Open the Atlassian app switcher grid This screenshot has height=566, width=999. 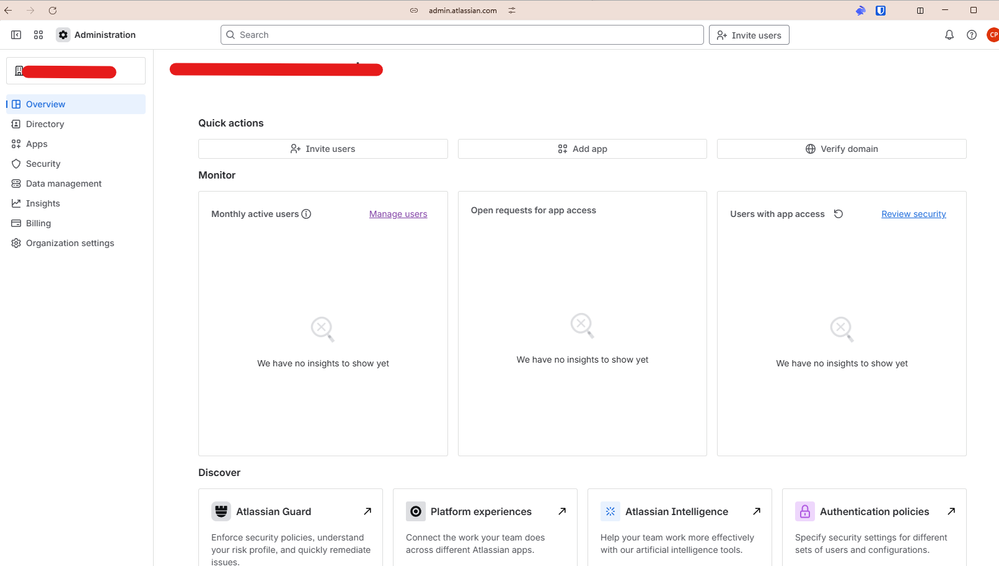(38, 35)
